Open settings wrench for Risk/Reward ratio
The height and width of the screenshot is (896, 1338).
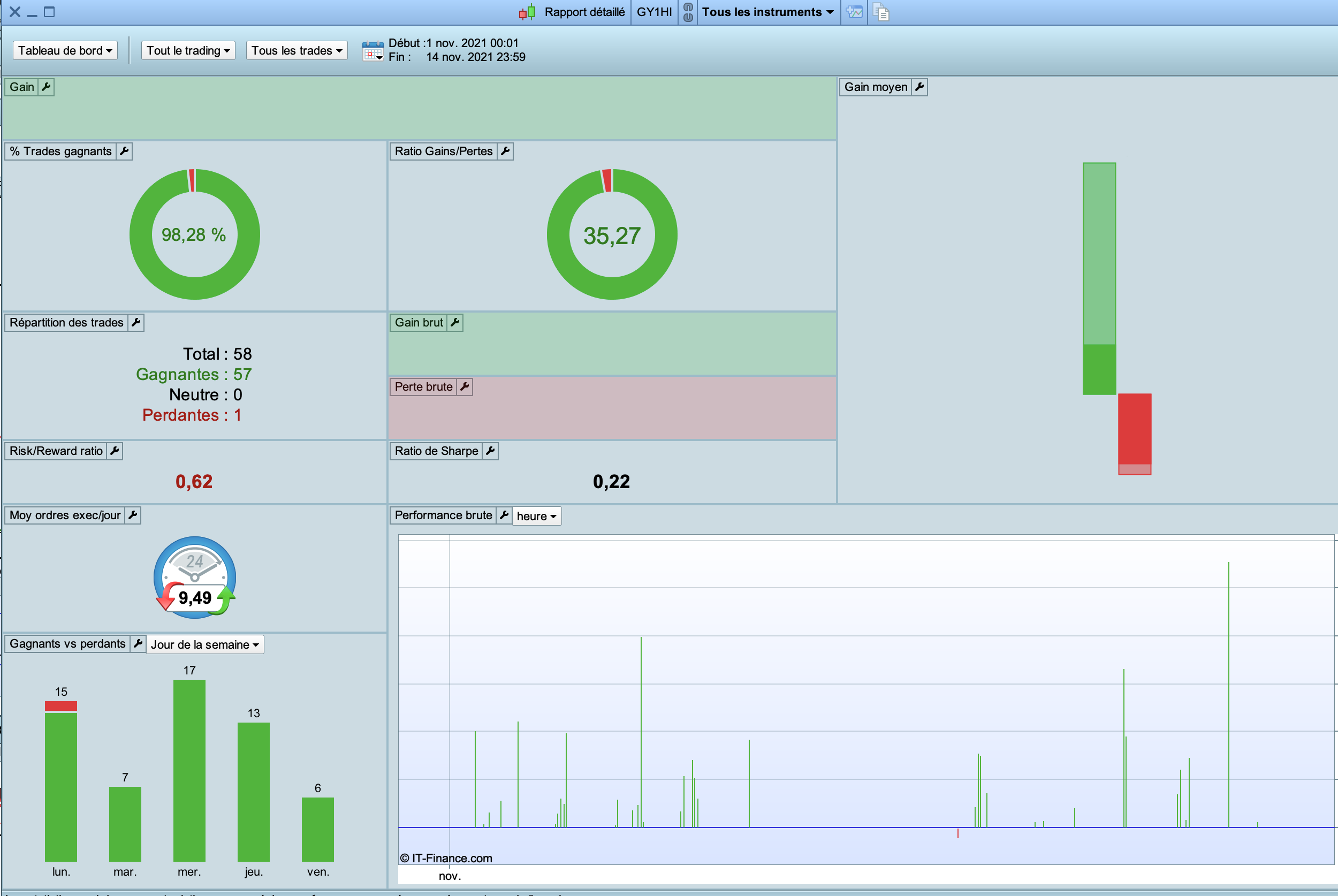(115, 451)
